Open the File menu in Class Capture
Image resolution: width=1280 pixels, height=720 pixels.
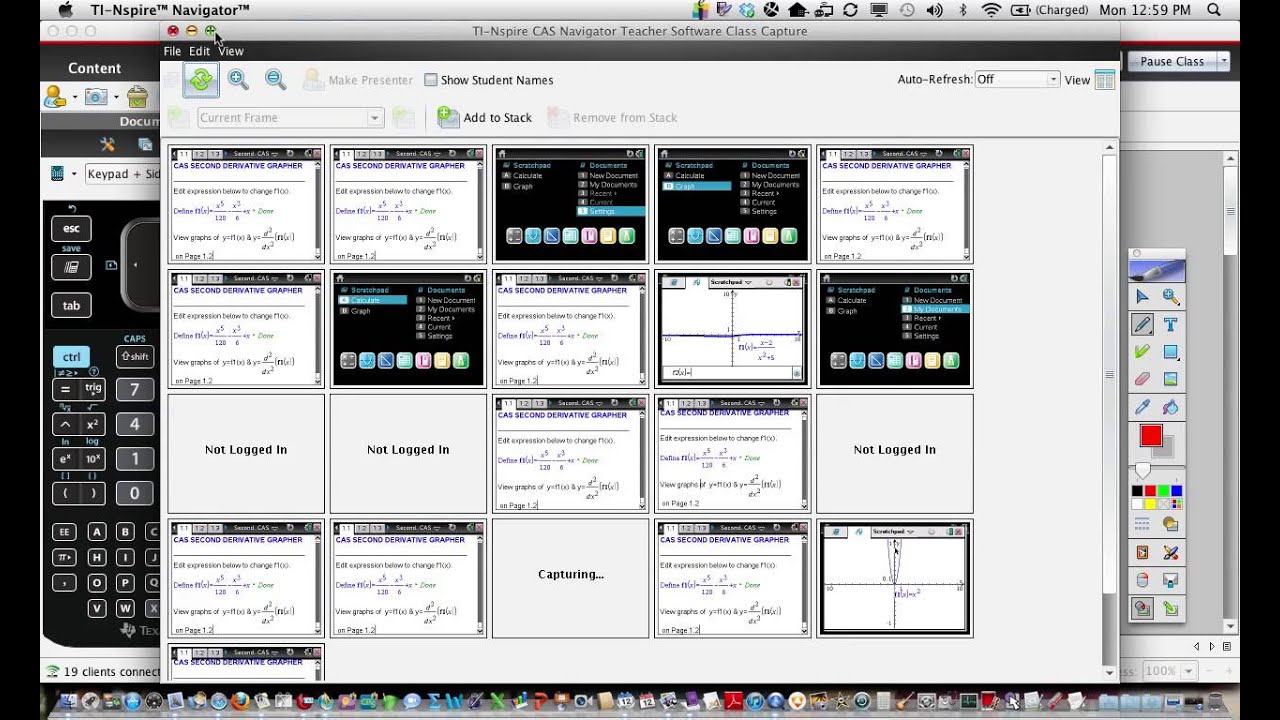point(172,51)
